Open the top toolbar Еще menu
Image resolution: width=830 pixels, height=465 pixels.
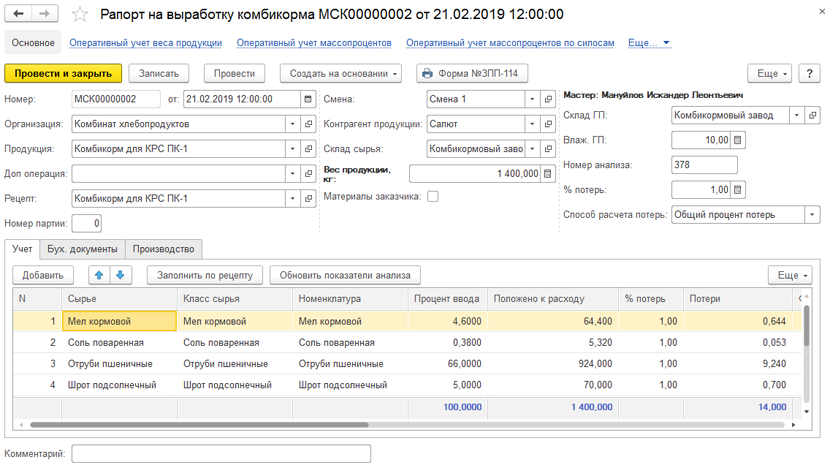pyautogui.click(x=770, y=74)
